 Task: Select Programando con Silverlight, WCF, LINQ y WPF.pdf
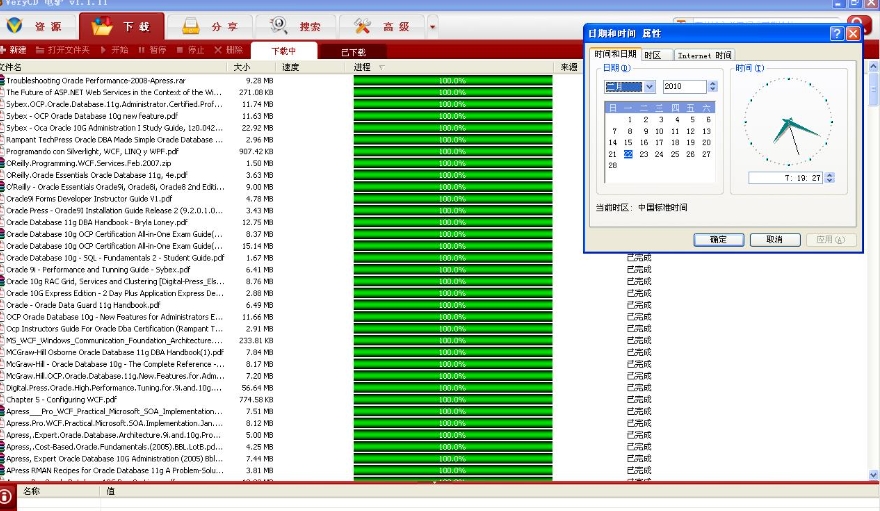coord(92,151)
